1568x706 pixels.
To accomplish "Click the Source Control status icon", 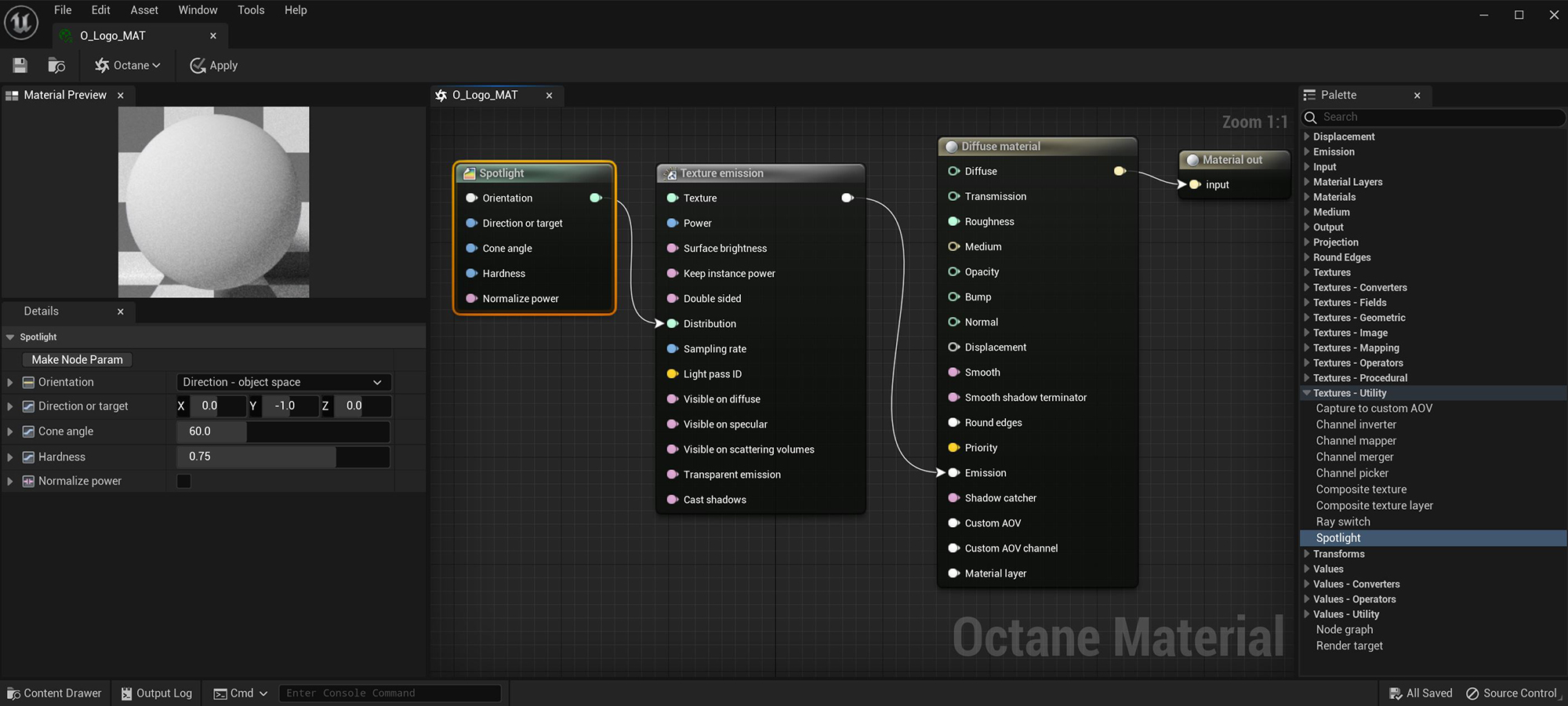I will pos(1472,693).
